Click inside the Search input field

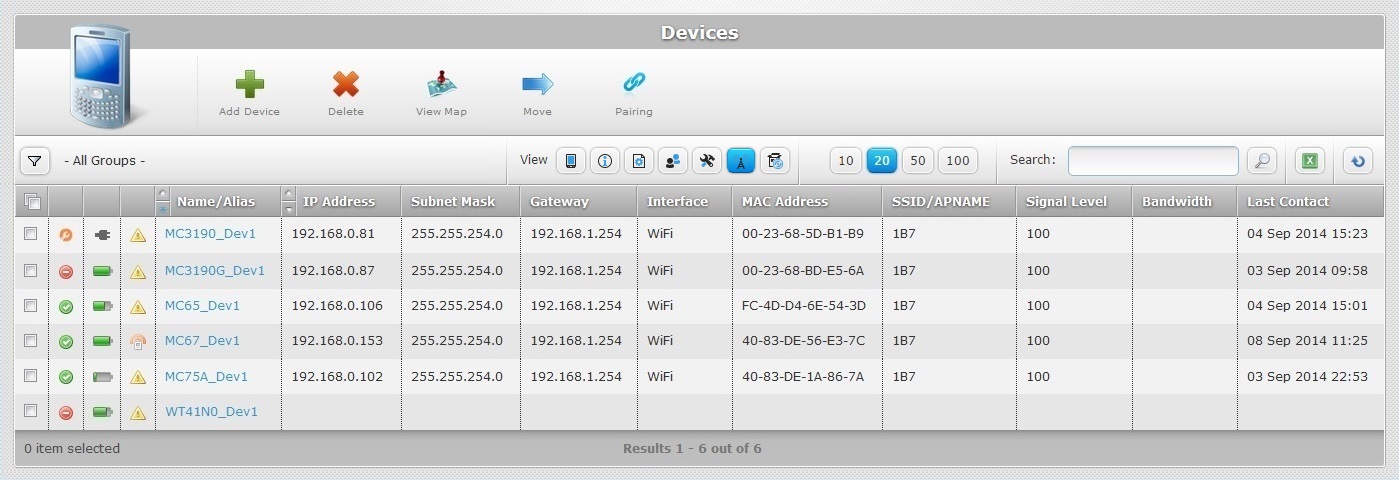[x=1153, y=161]
